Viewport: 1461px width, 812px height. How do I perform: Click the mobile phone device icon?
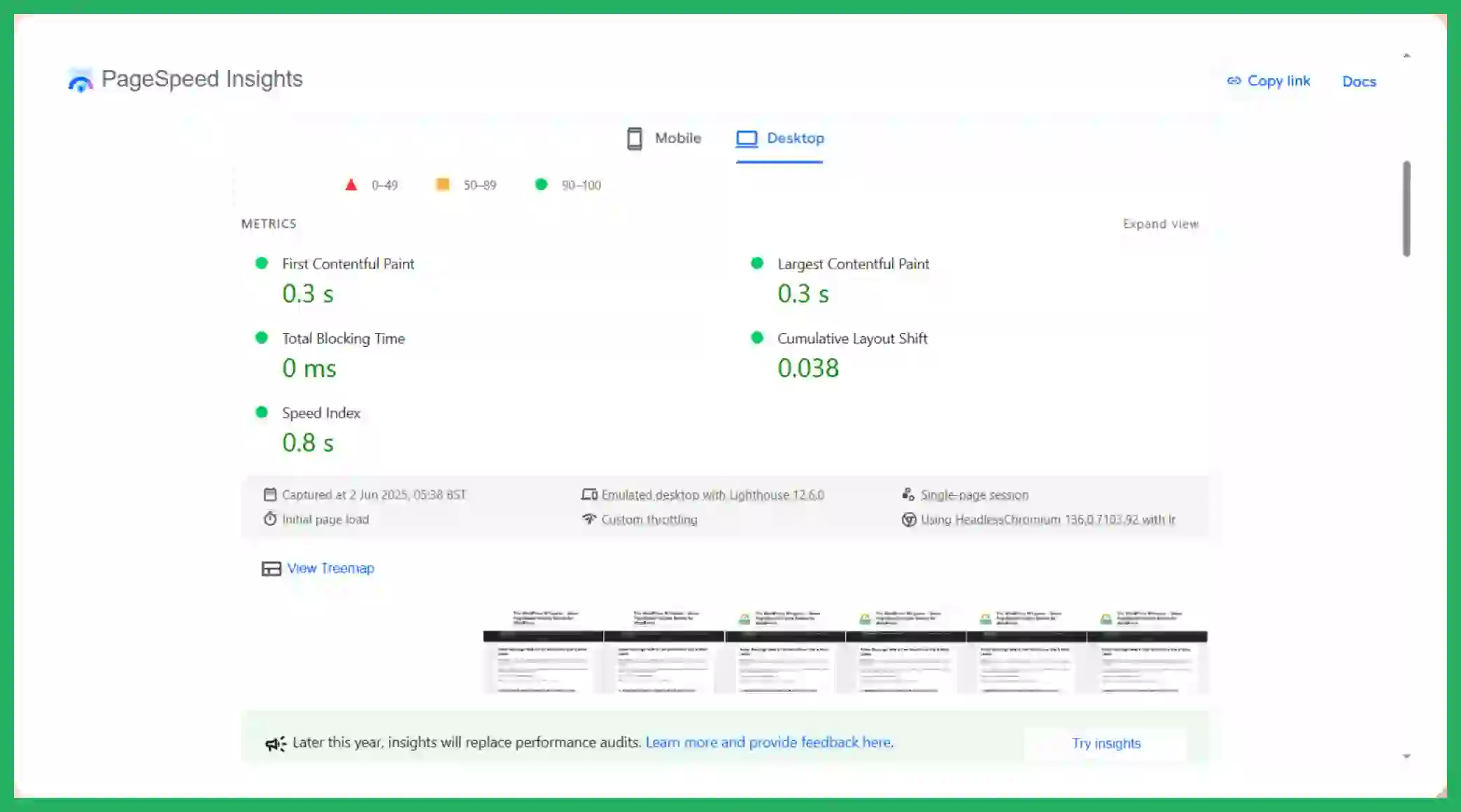634,138
